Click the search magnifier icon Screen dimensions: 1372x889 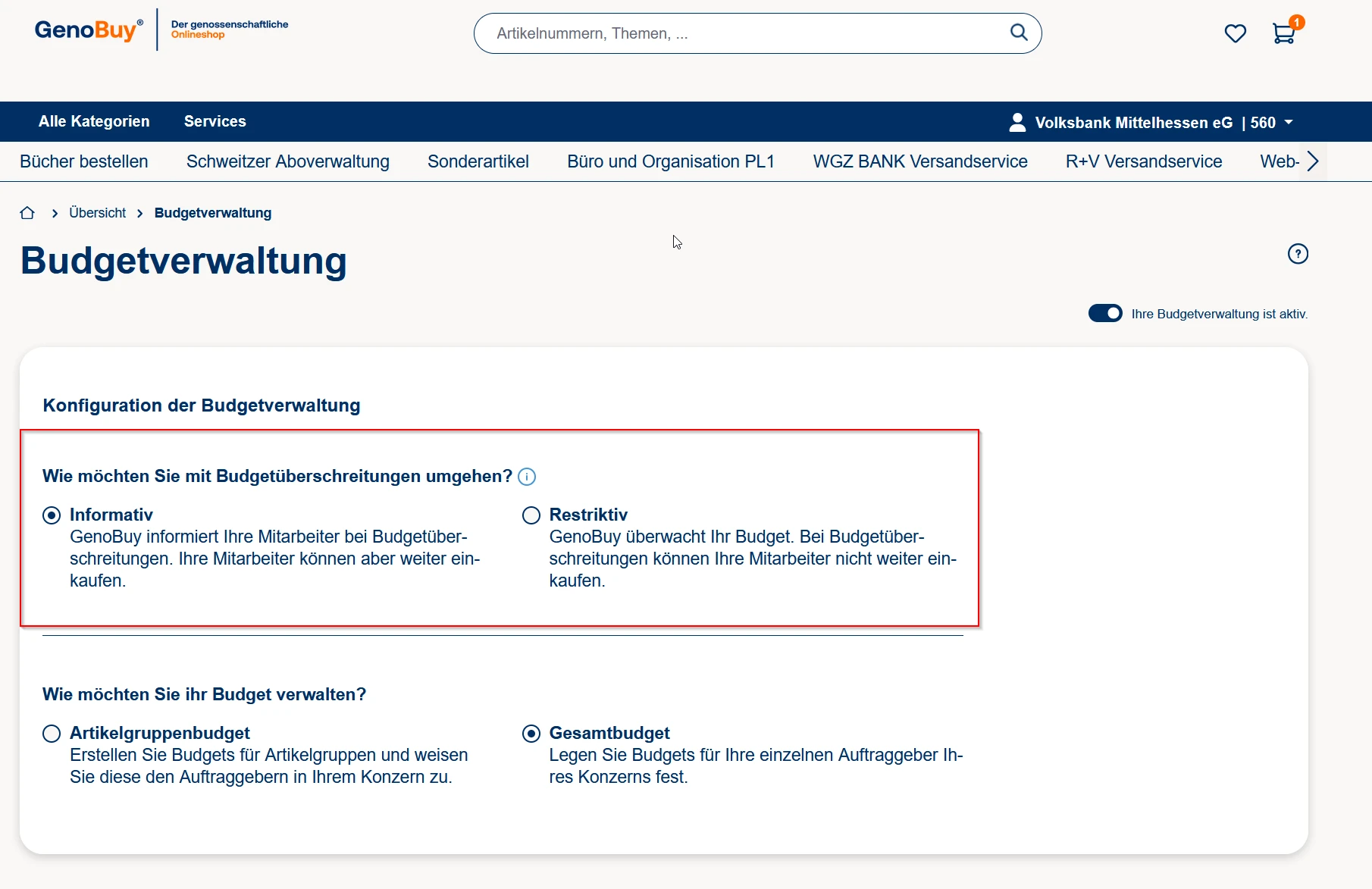[x=1019, y=33]
